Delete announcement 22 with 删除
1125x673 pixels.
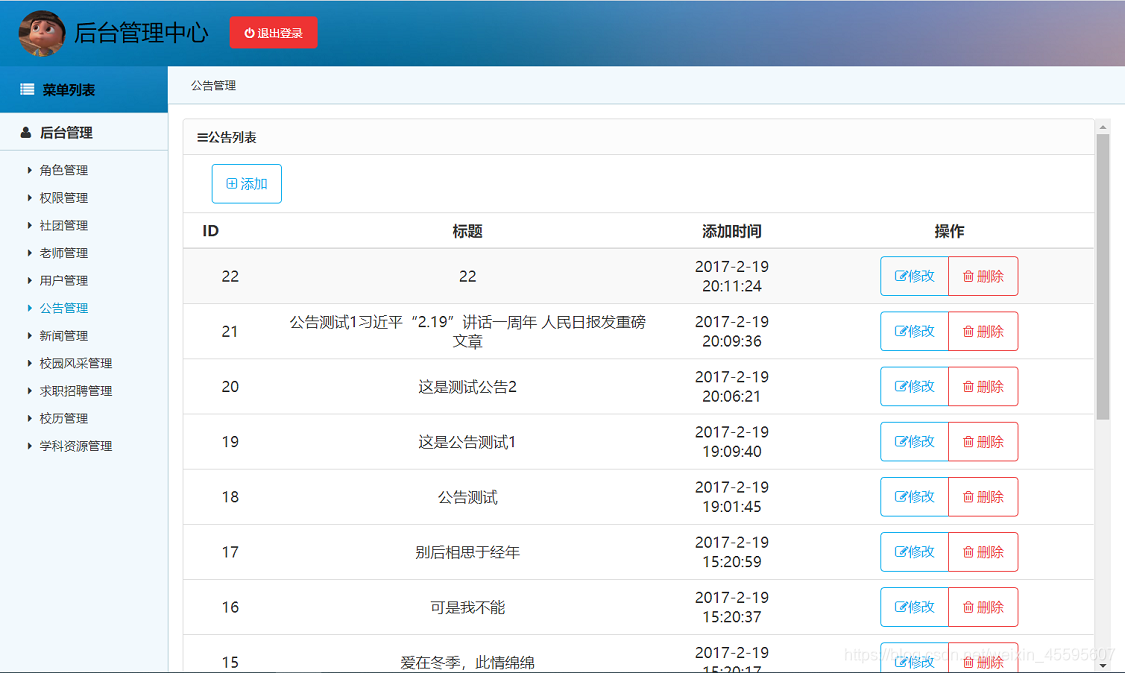983,276
